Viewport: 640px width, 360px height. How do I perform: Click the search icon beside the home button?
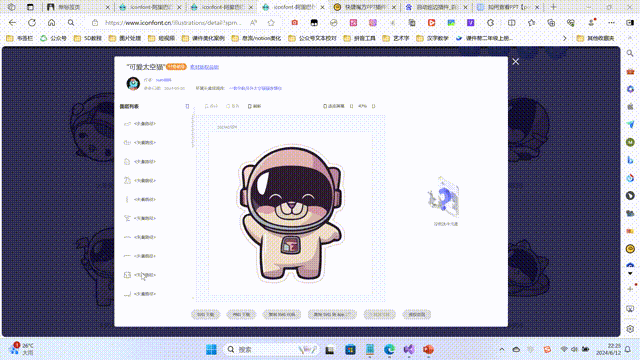pyautogui.click(x=71, y=23)
